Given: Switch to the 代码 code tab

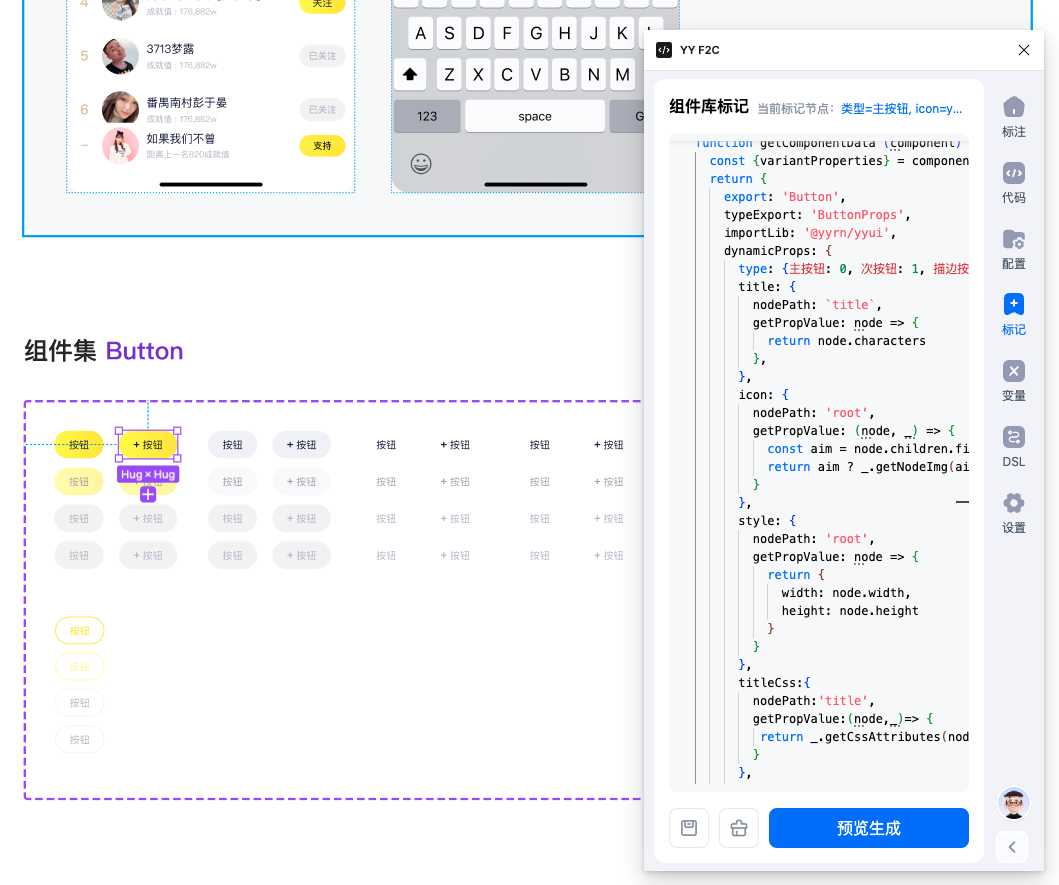Looking at the screenshot, I should tap(1013, 182).
